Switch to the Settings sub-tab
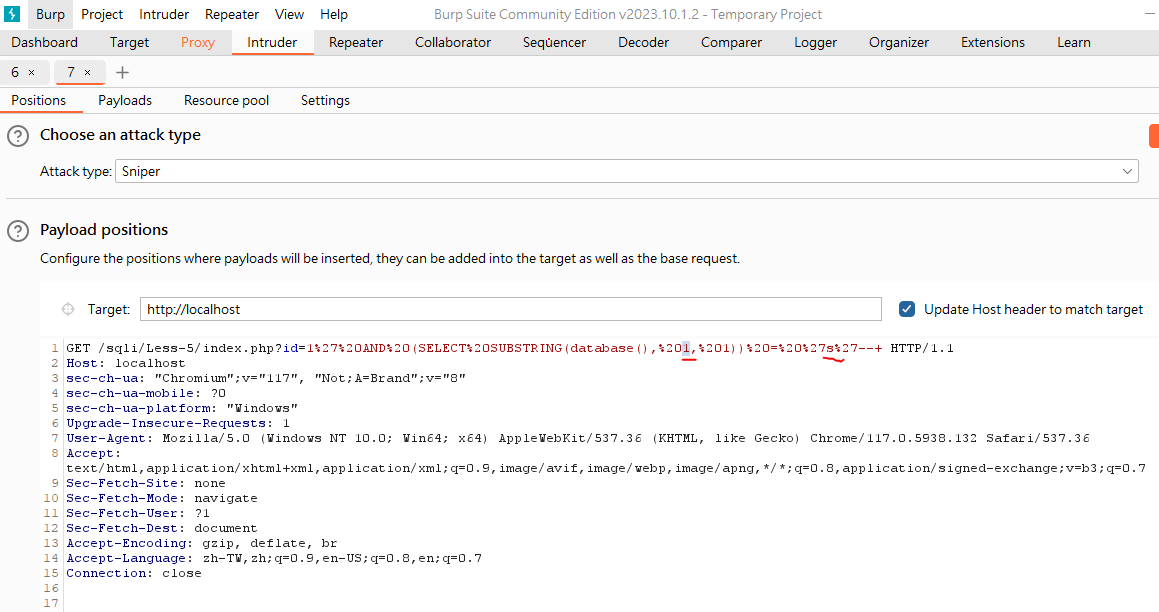The width and height of the screenshot is (1159, 612). [325, 101]
